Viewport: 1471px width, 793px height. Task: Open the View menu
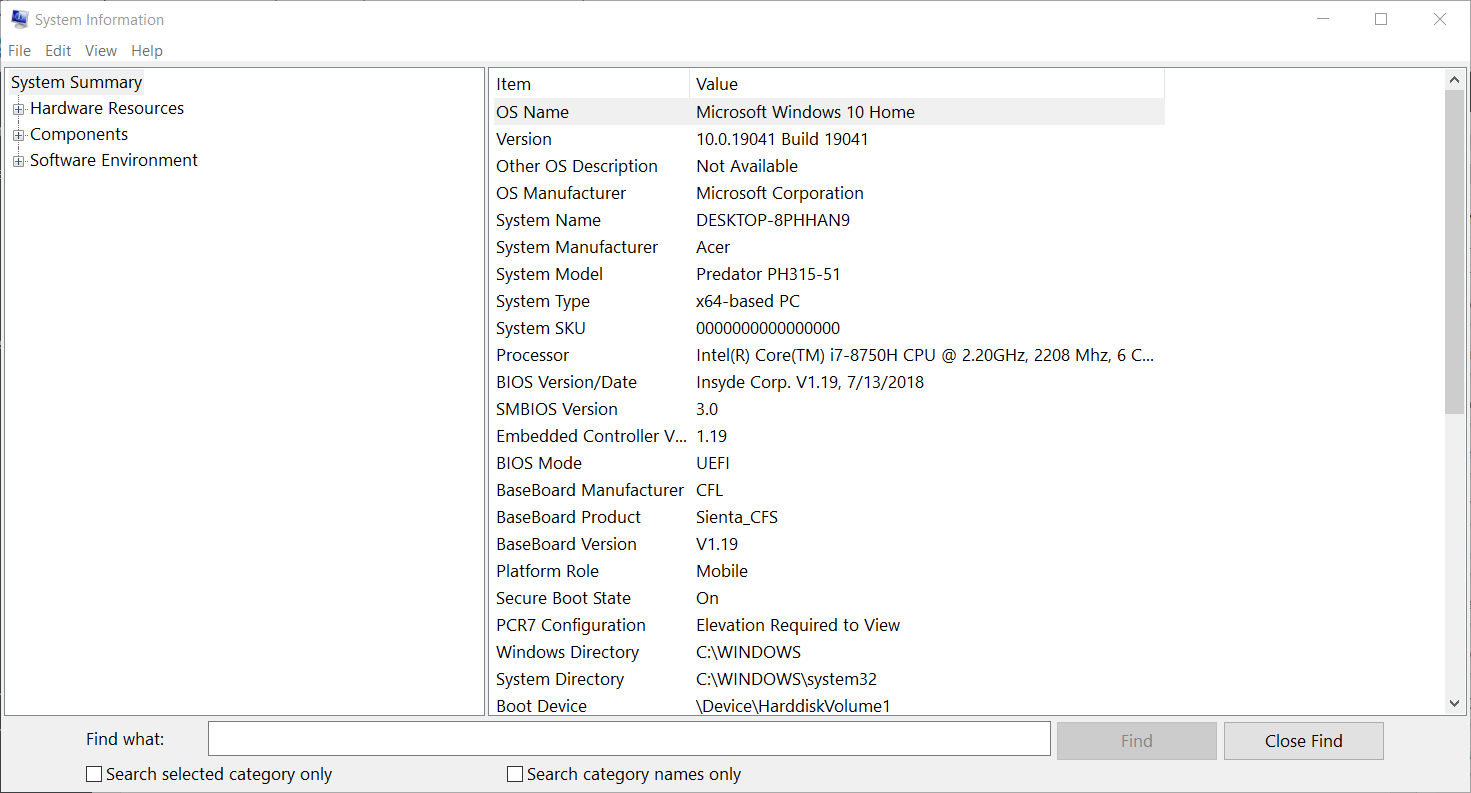100,50
